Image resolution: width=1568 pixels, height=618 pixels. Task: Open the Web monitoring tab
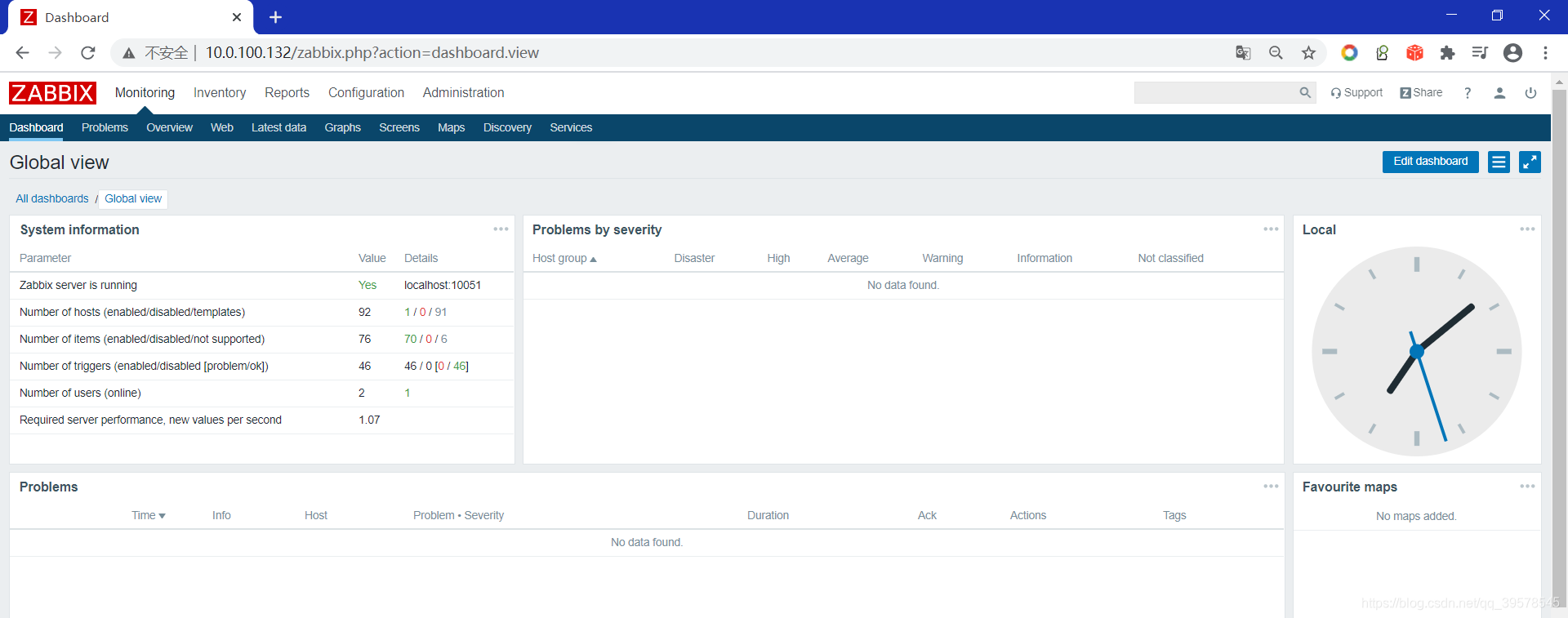(x=221, y=127)
